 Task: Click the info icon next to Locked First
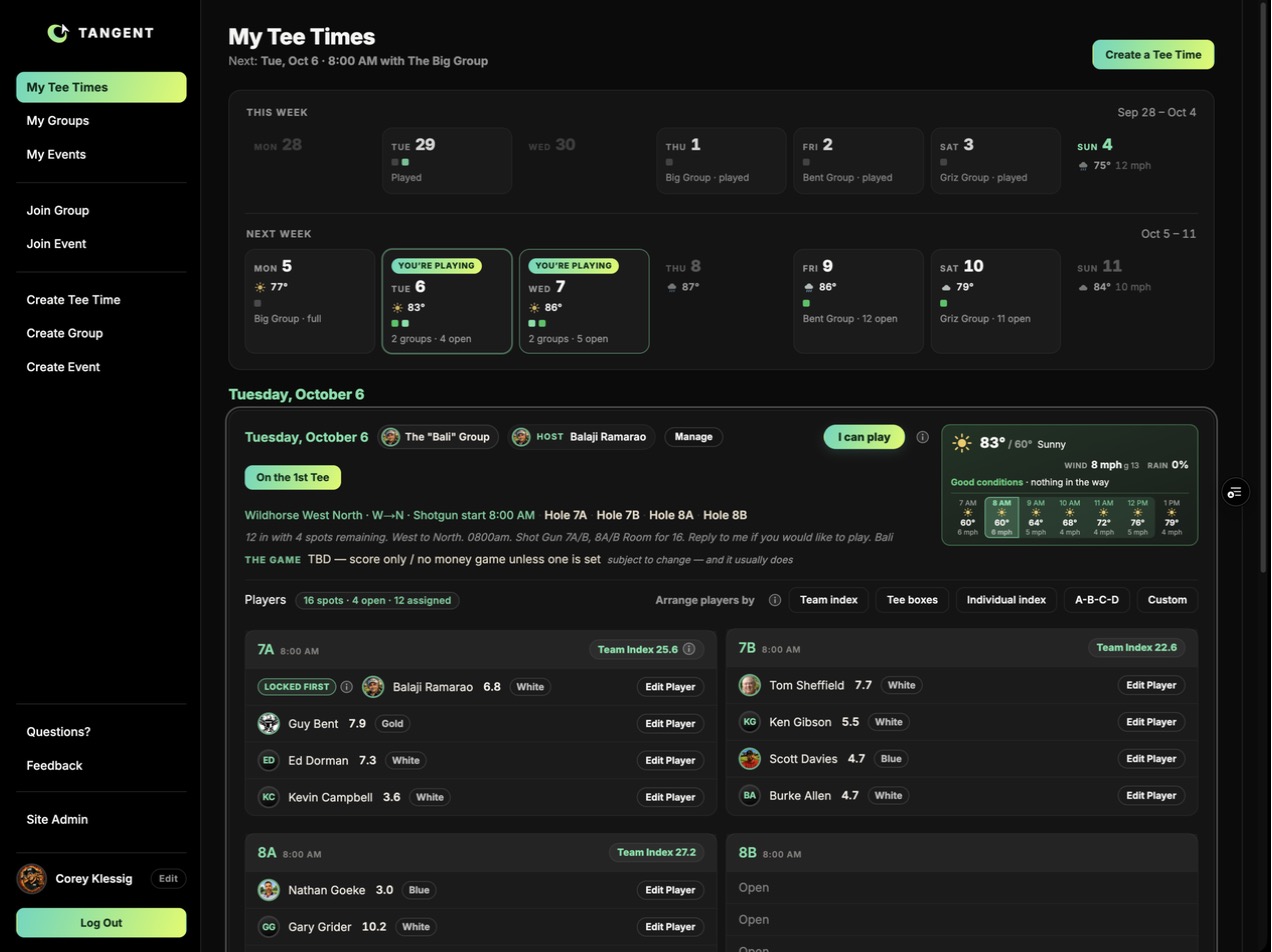point(347,687)
